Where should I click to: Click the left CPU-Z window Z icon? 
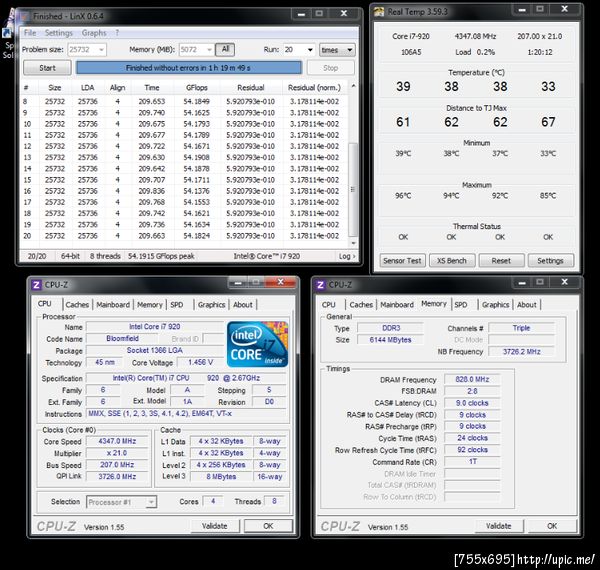tap(36, 285)
